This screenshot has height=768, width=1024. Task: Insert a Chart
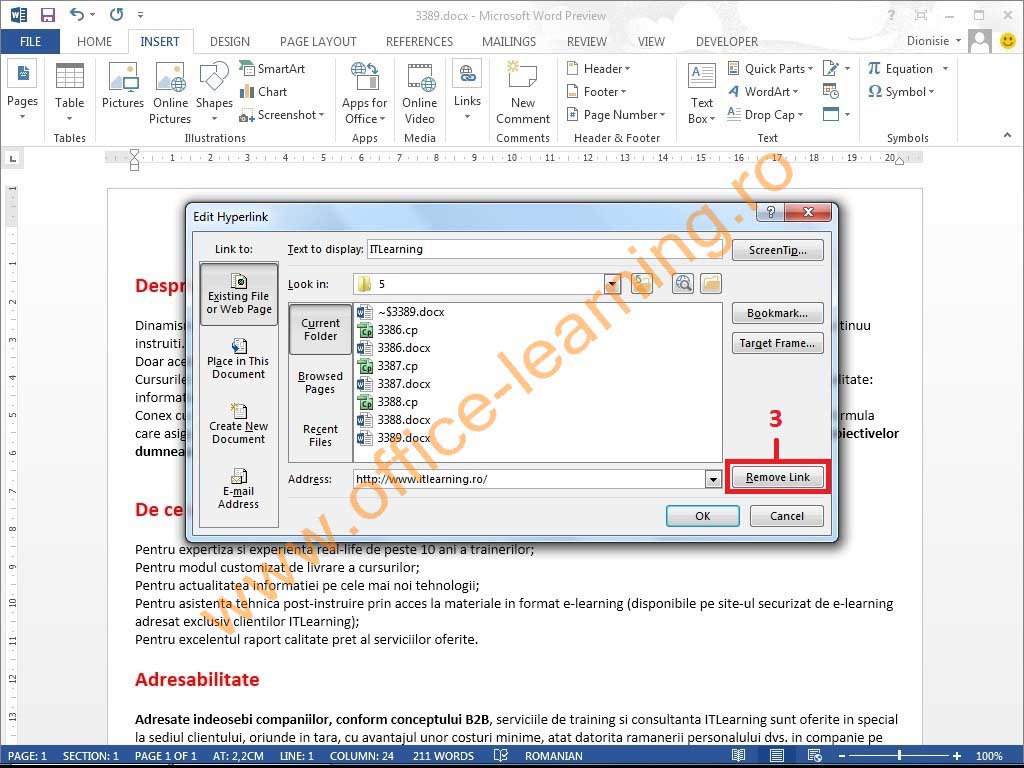(x=264, y=91)
